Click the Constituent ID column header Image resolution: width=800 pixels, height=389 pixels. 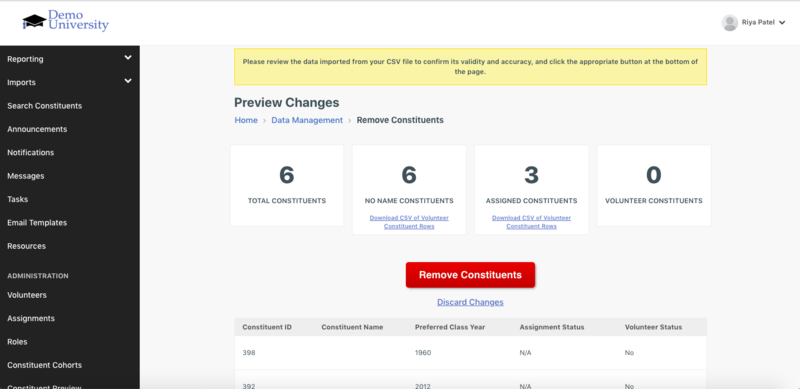click(267, 327)
